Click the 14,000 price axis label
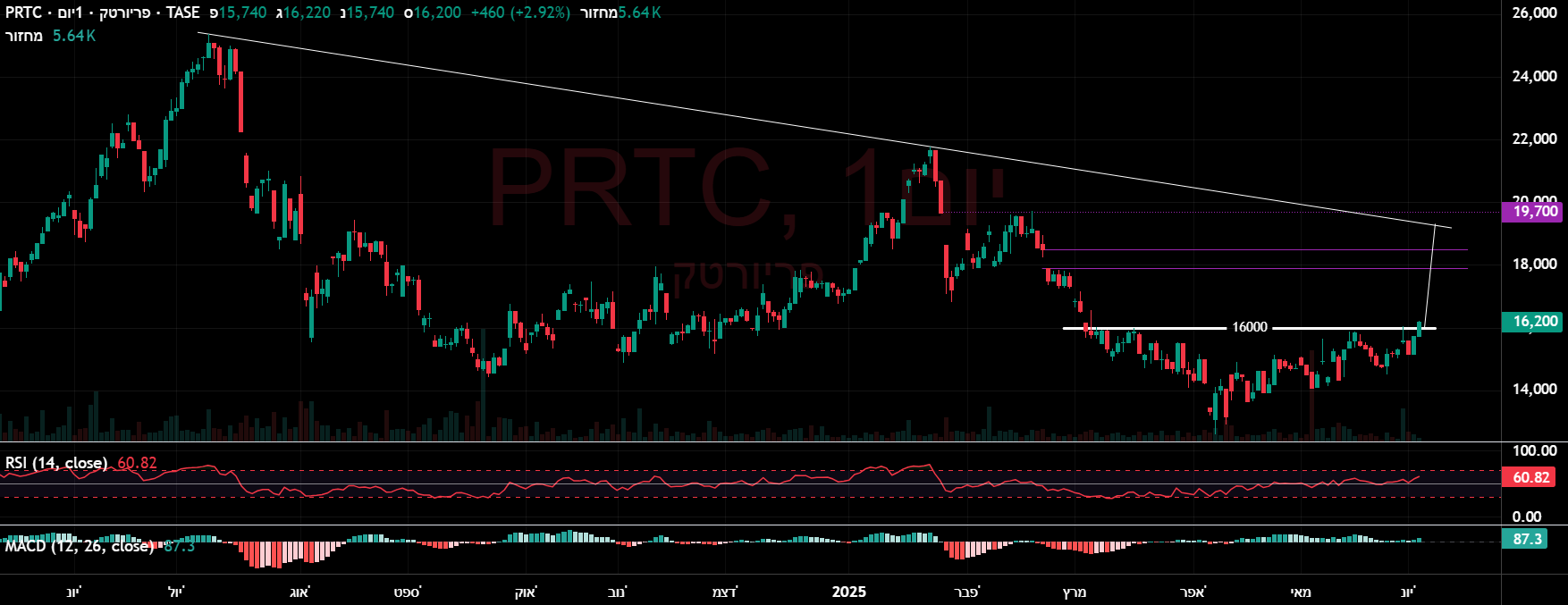The width and height of the screenshot is (1568, 605). pos(1534,389)
